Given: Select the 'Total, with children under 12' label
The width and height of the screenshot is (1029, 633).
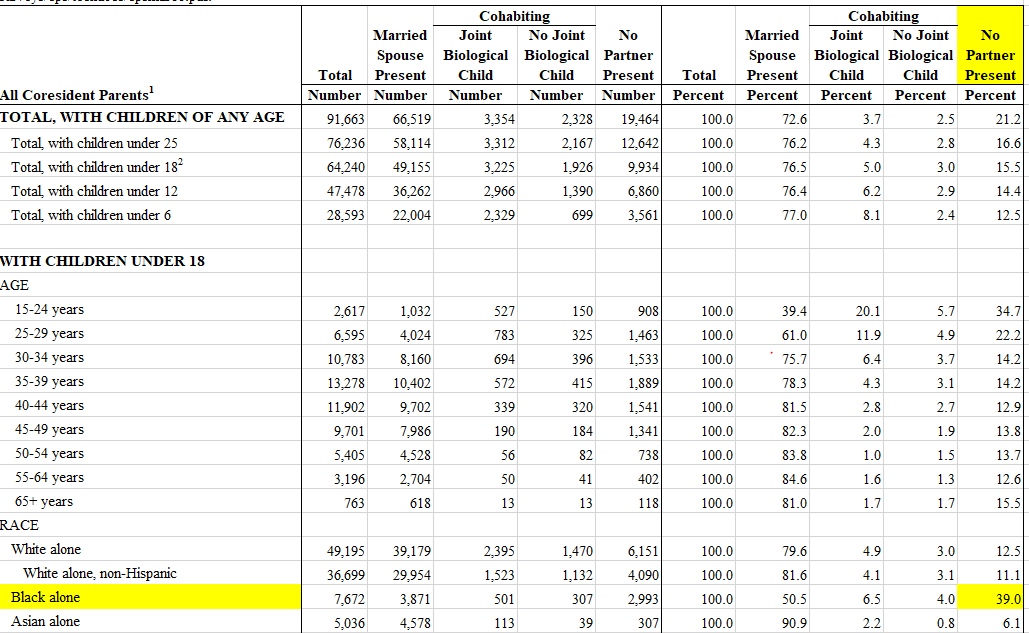Looking at the screenshot, I should point(94,191).
